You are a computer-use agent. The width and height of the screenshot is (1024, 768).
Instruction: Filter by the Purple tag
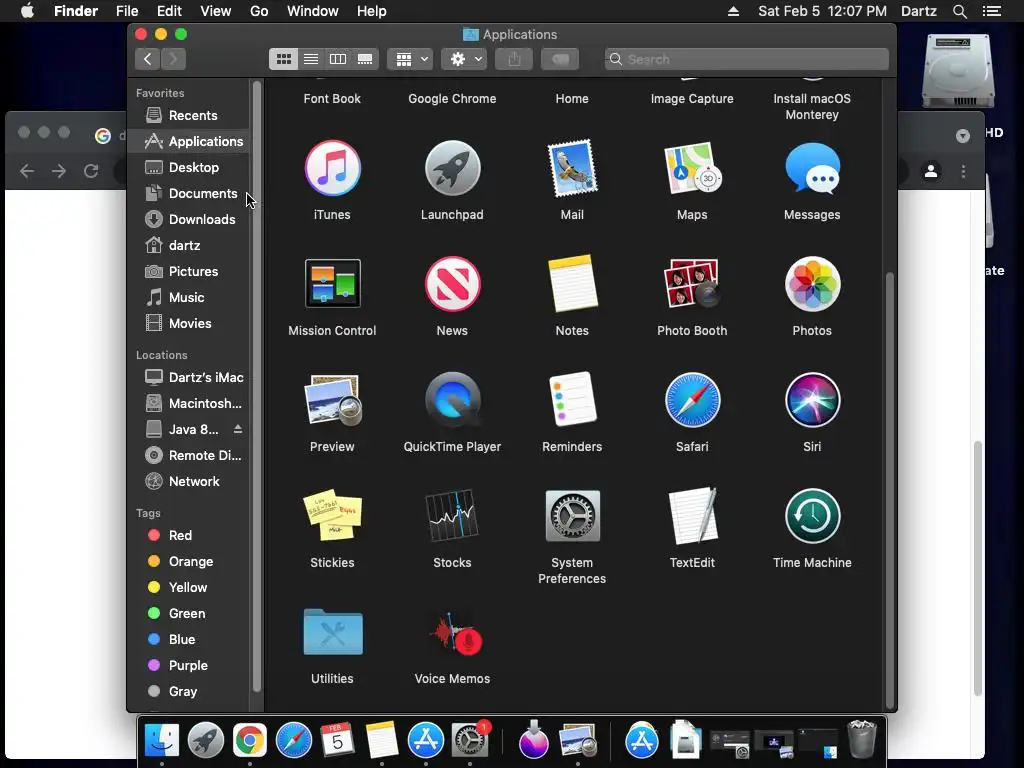[189, 665]
